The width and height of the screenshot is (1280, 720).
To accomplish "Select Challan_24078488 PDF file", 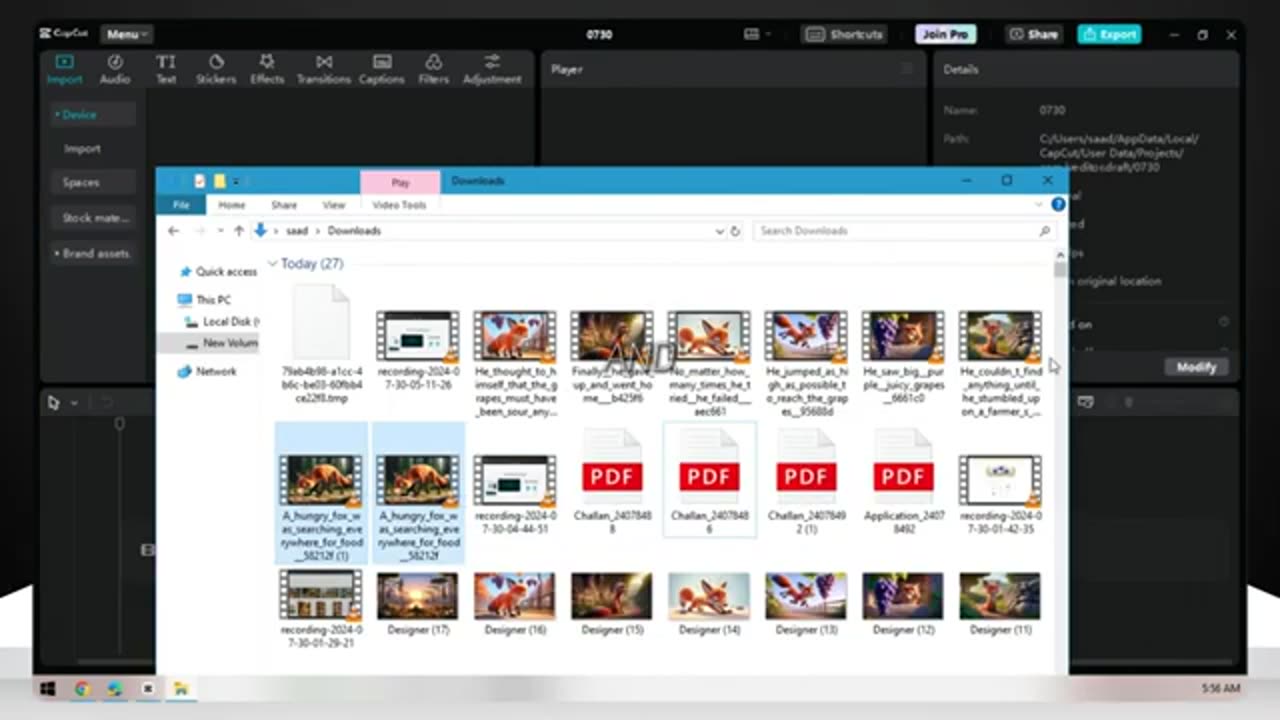I will (x=612, y=480).
